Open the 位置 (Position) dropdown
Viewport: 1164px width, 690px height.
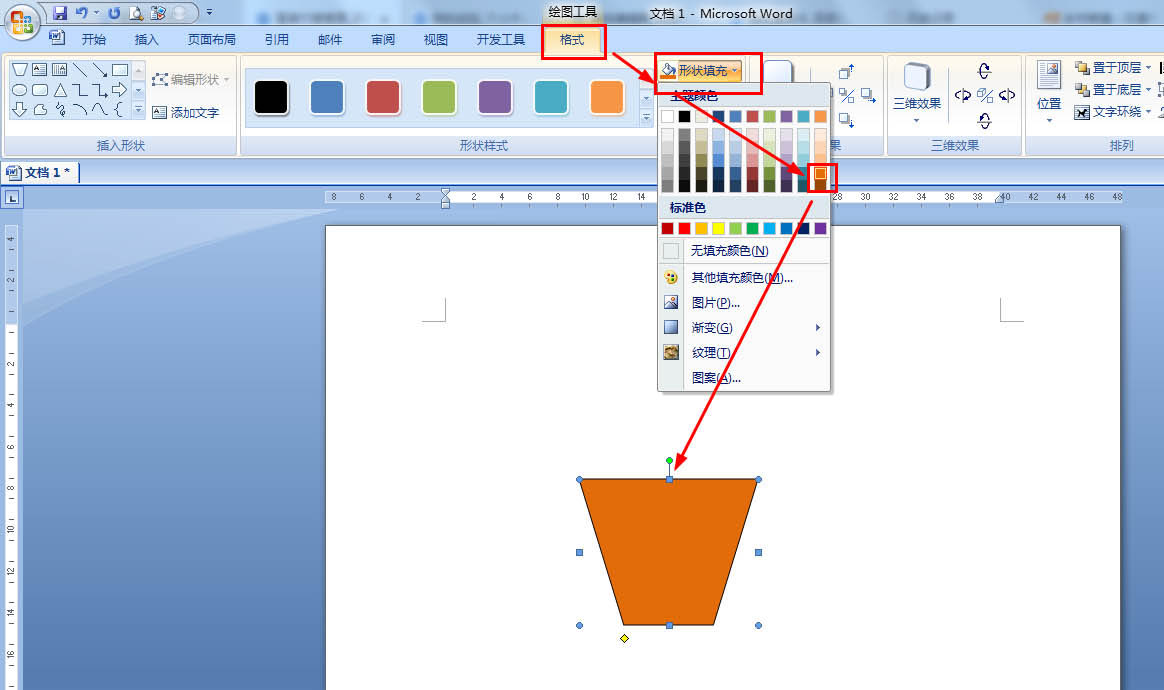[1049, 93]
